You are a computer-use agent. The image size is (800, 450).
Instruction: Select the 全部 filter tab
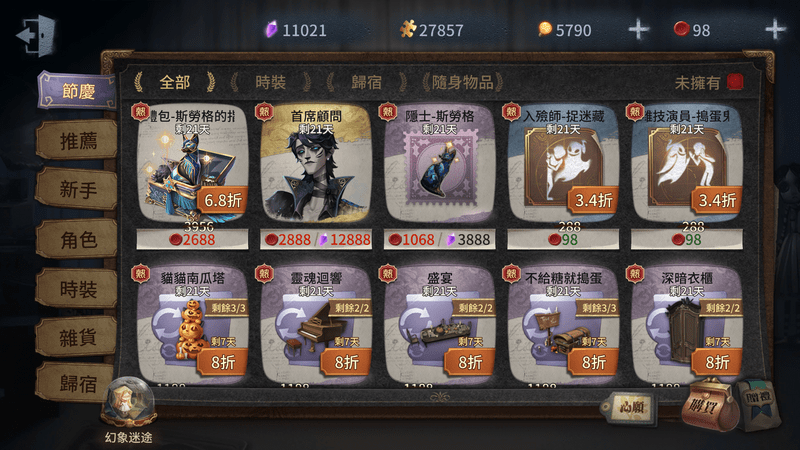click(174, 82)
